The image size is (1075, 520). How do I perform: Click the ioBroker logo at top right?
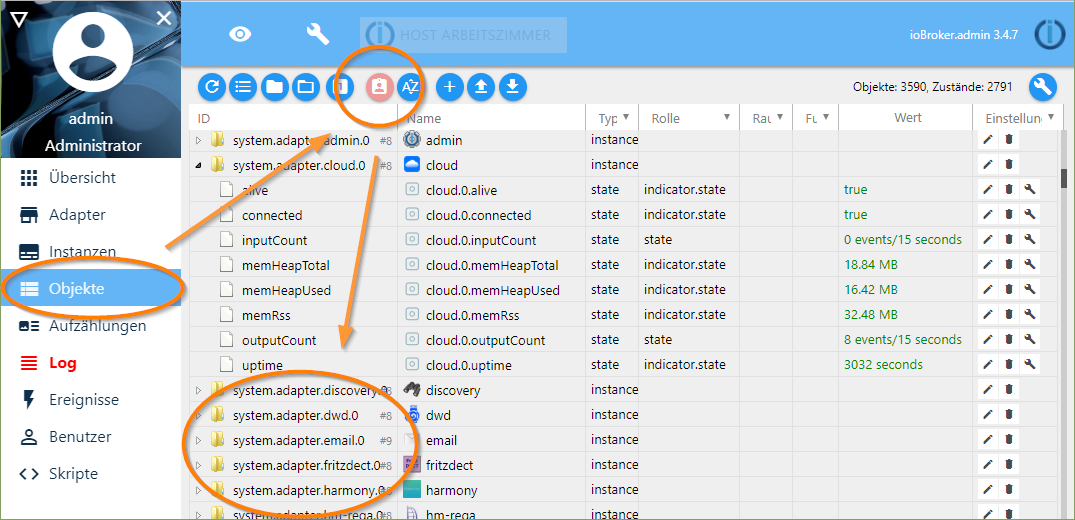1049,34
